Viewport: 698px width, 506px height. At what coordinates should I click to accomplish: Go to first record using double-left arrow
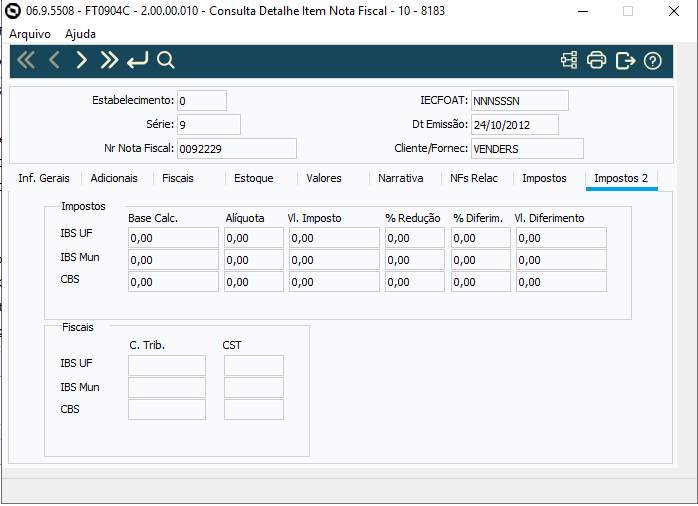26,60
